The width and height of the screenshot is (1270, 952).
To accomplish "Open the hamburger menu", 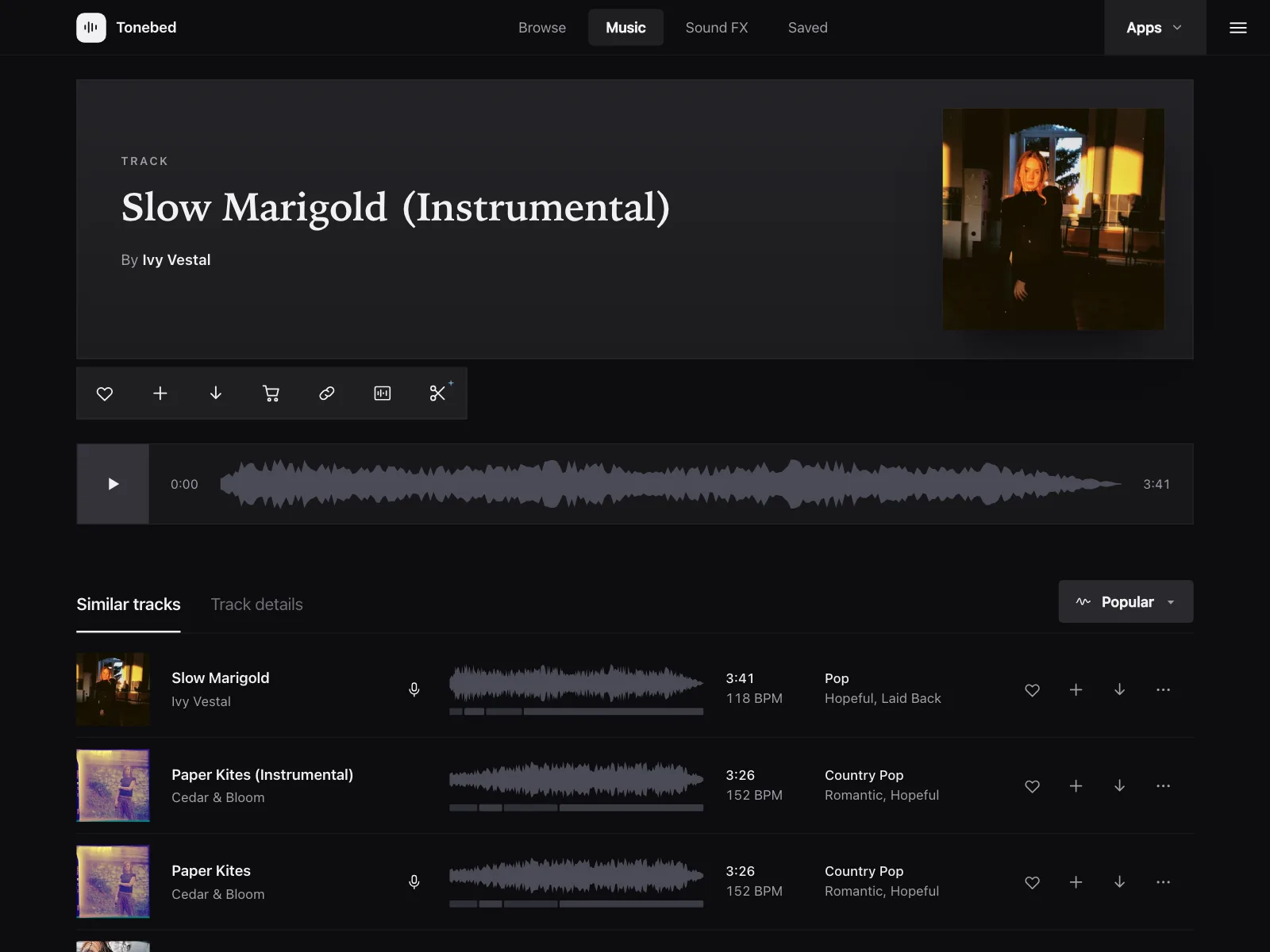I will coord(1238,28).
